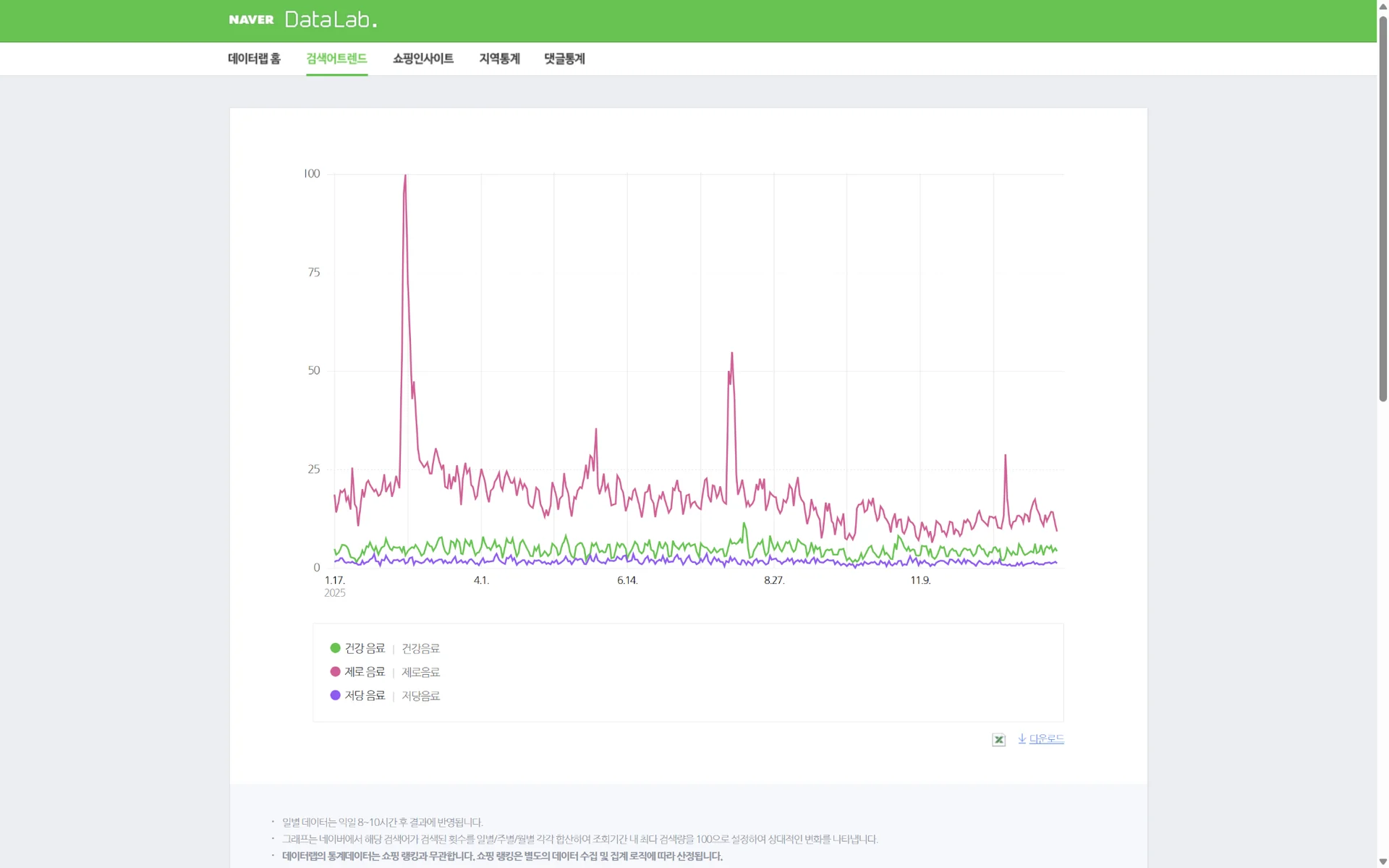Click the highest pink peak at 100
The width and height of the screenshot is (1389, 868).
click(x=405, y=176)
